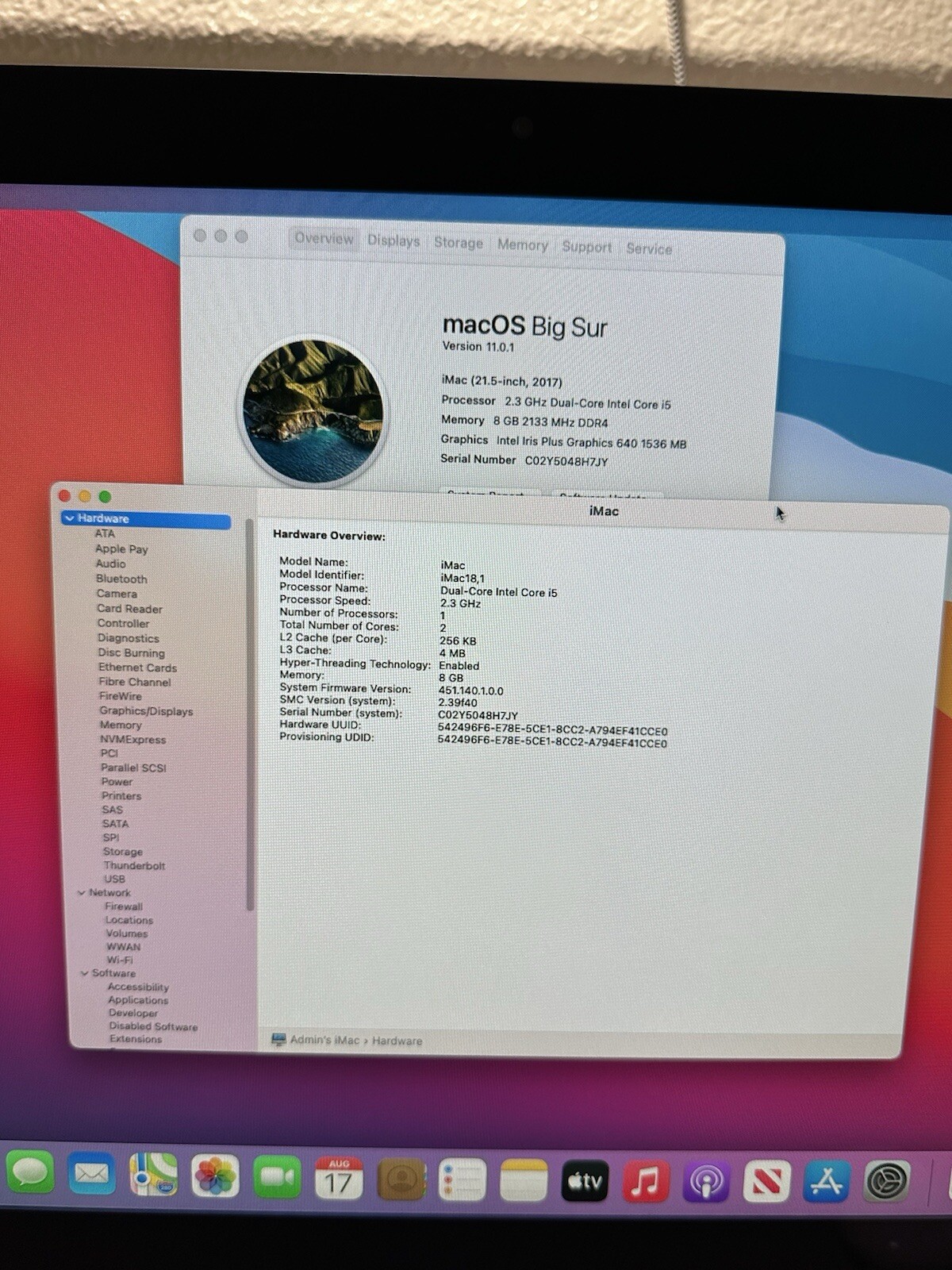Click the computer icon in the path bar
This screenshot has height=1270, width=952.
click(x=278, y=1040)
